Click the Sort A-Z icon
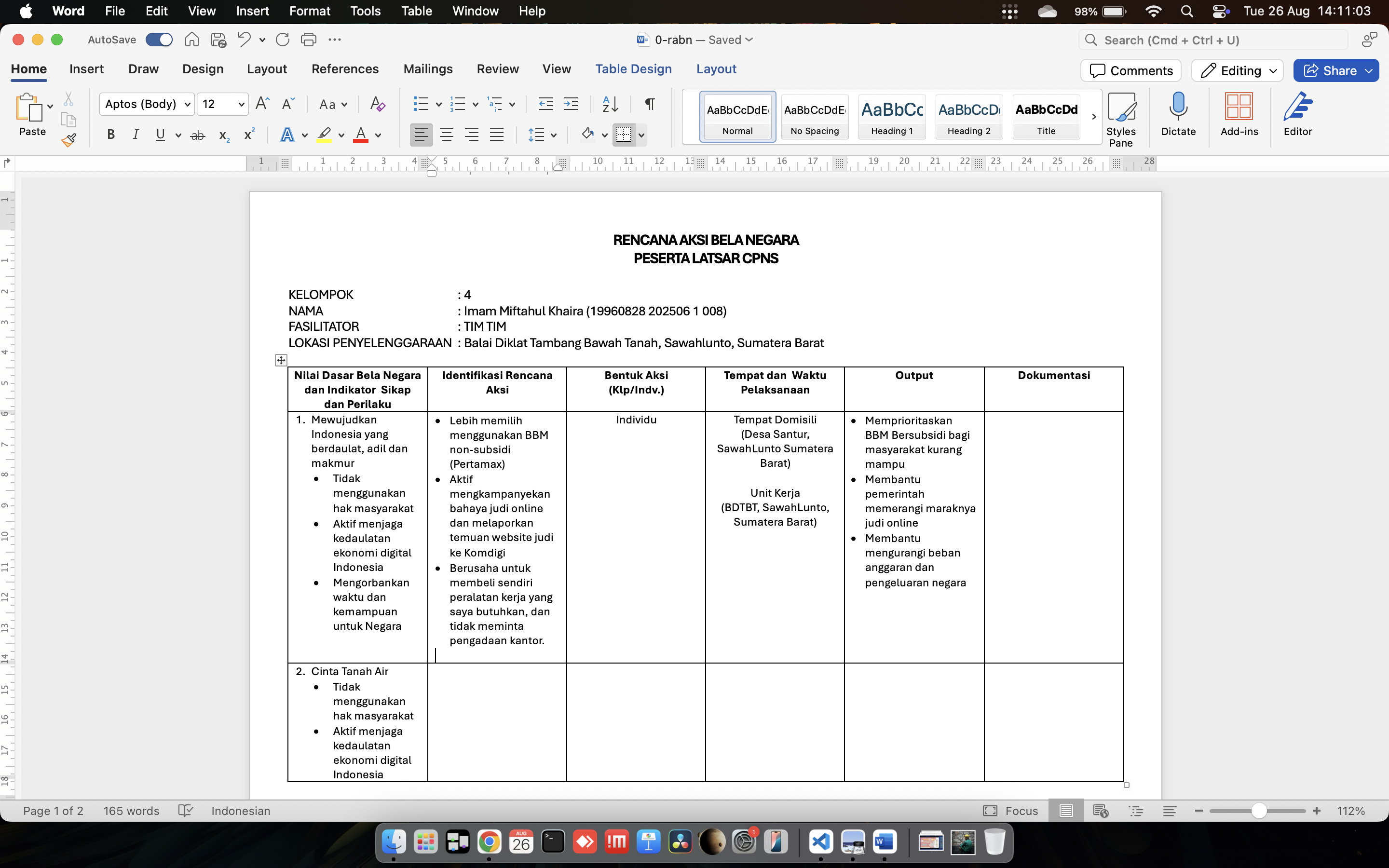The image size is (1389, 868). (610, 104)
